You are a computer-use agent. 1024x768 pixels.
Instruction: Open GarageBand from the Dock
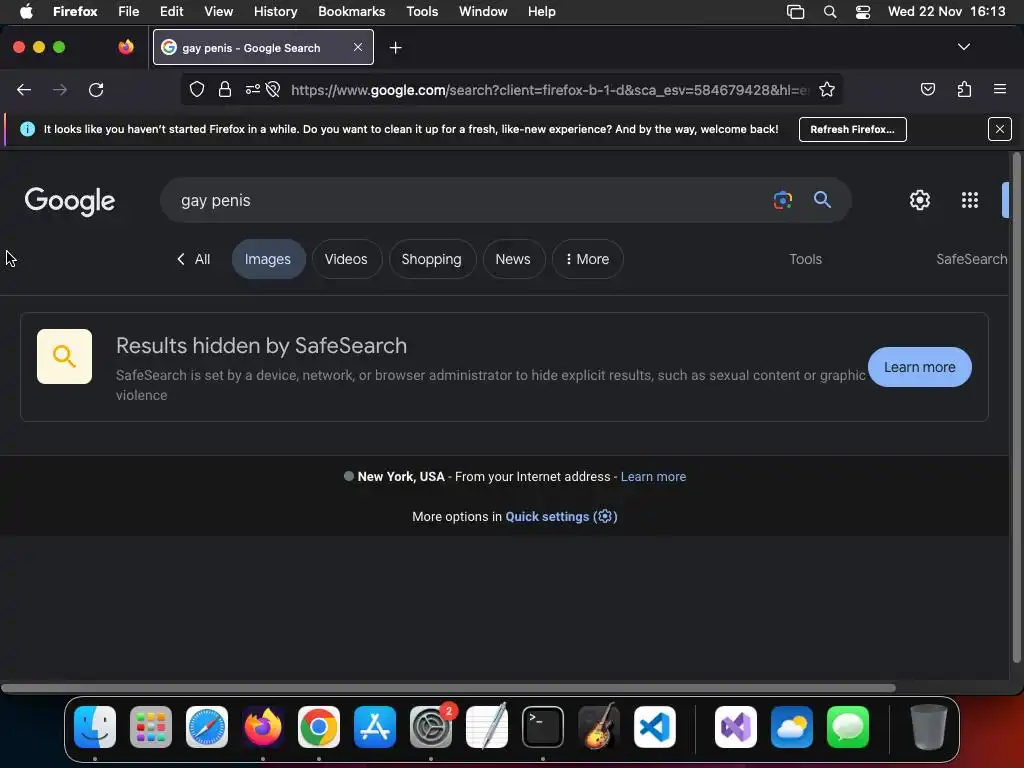[599, 727]
